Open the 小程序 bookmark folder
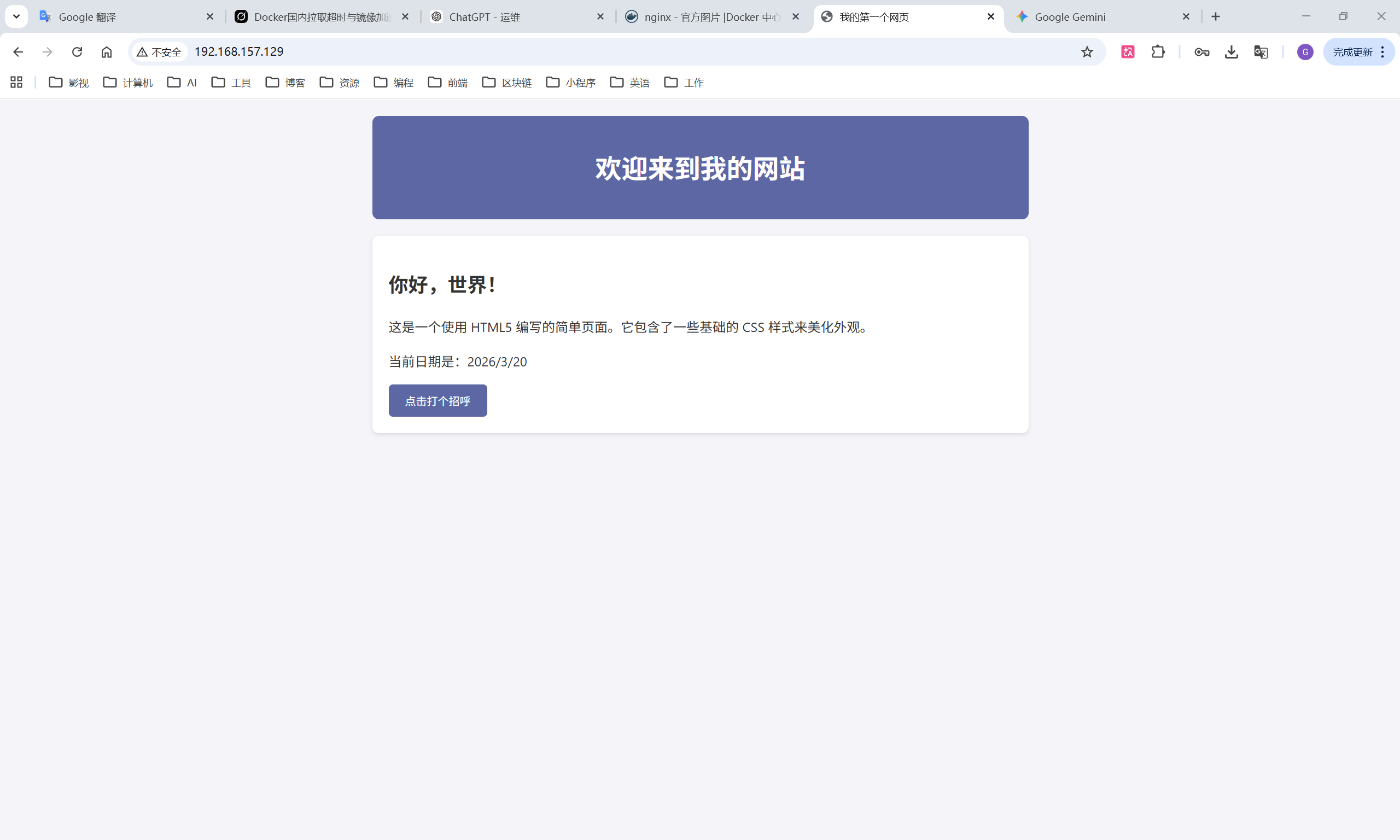 point(571,83)
